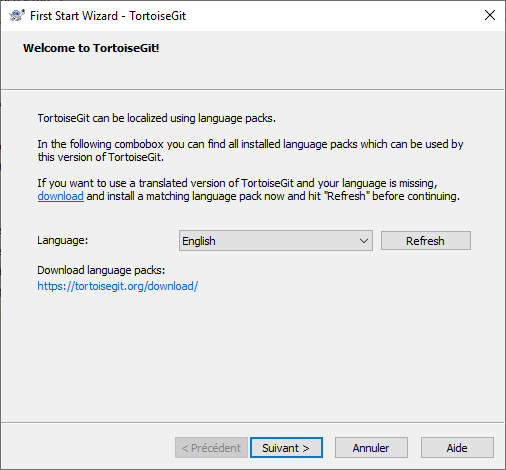Click the "Welcome to TortoiseGit!" heading
This screenshot has width=506, height=470.
91,48
